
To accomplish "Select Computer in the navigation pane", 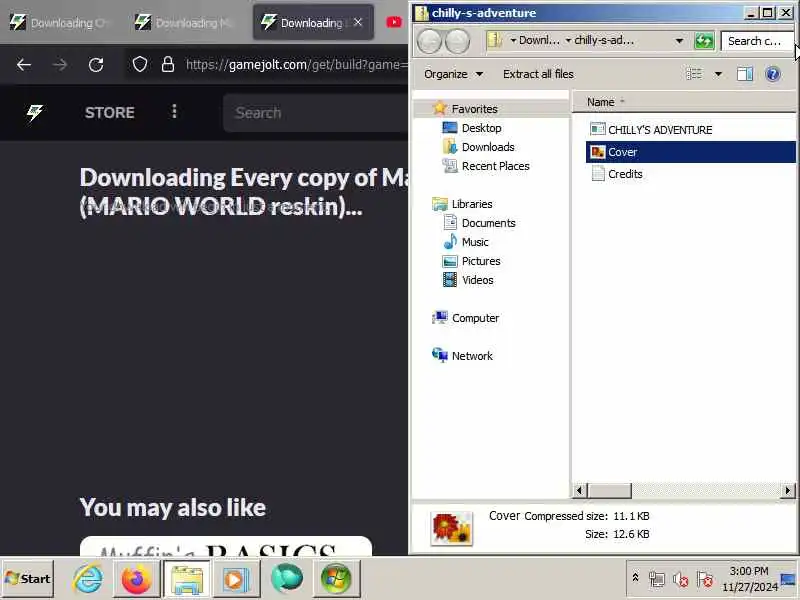I will (x=465, y=318).
